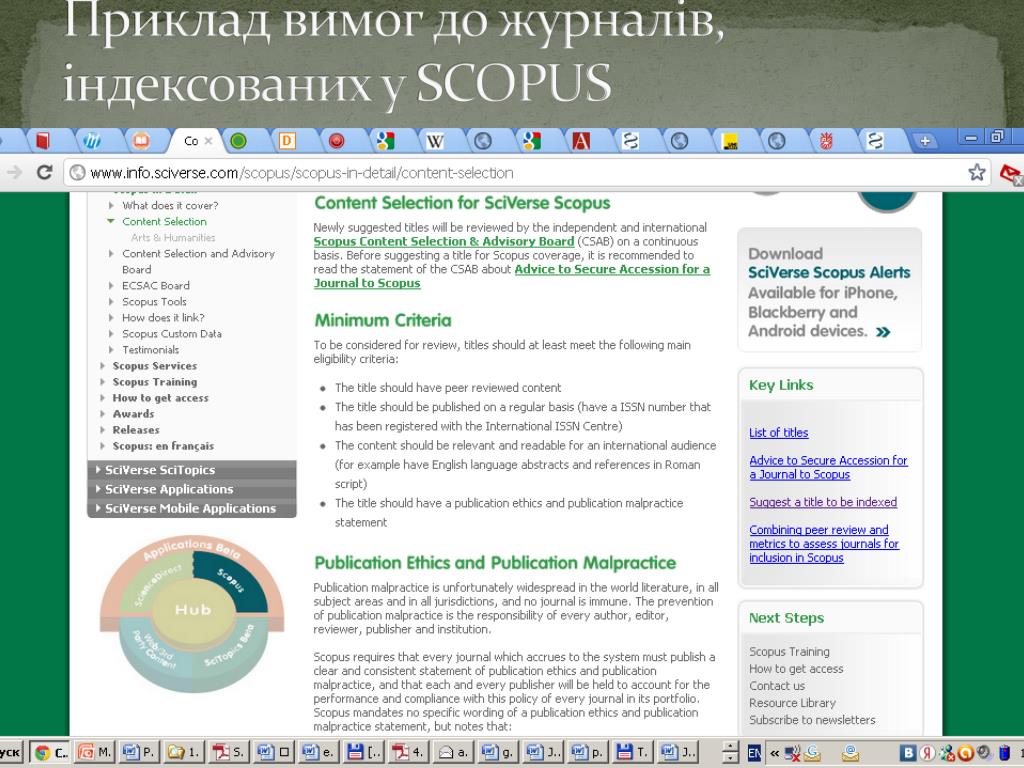
Task: Switch to the red circle icon tab
Action: [336, 140]
